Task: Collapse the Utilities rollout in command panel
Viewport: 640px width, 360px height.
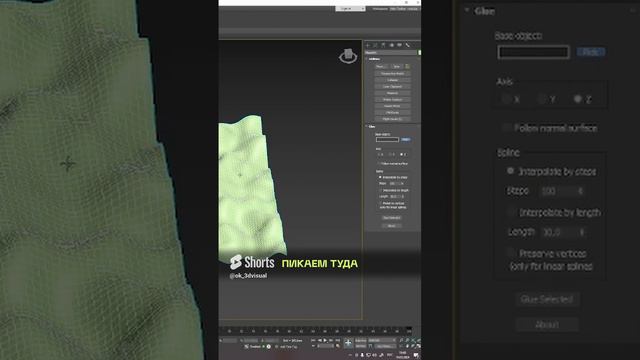Action: pos(367,59)
